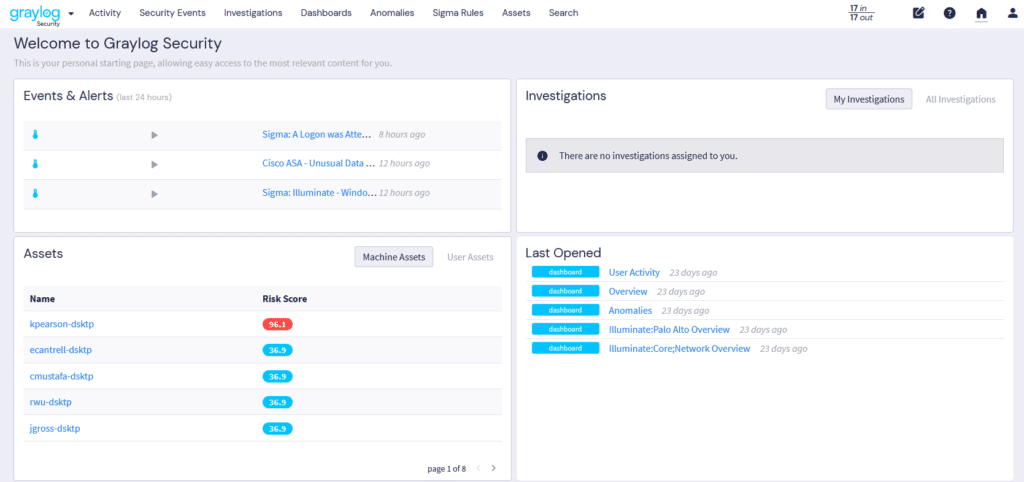1024x482 pixels.
Task: Click dashboard tag beside Illuminate:Palo Alto Overview
Action: (566, 329)
